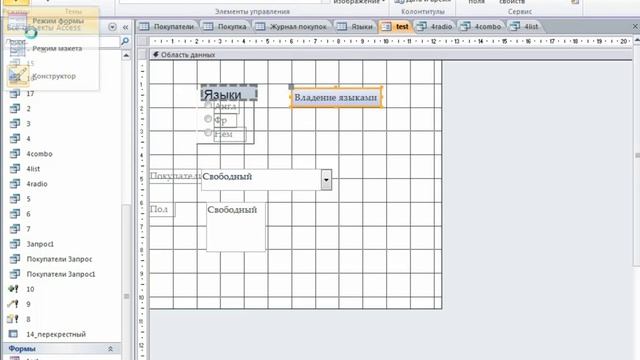The image size is (640, 360).
Task: Open the Журнал покупок tab
Action: pyautogui.click(x=291, y=27)
